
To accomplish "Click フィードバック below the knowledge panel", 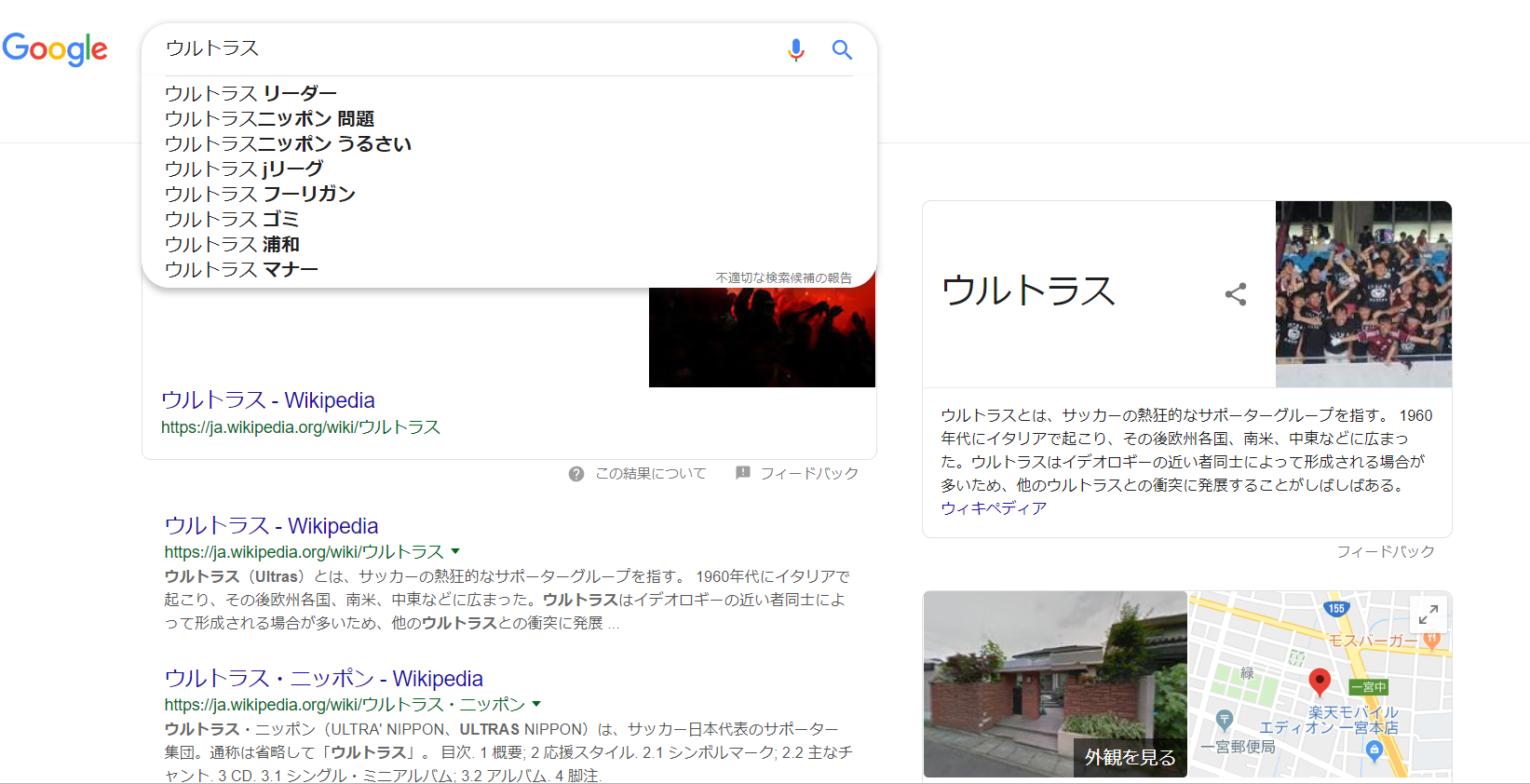I will (1386, 552).
